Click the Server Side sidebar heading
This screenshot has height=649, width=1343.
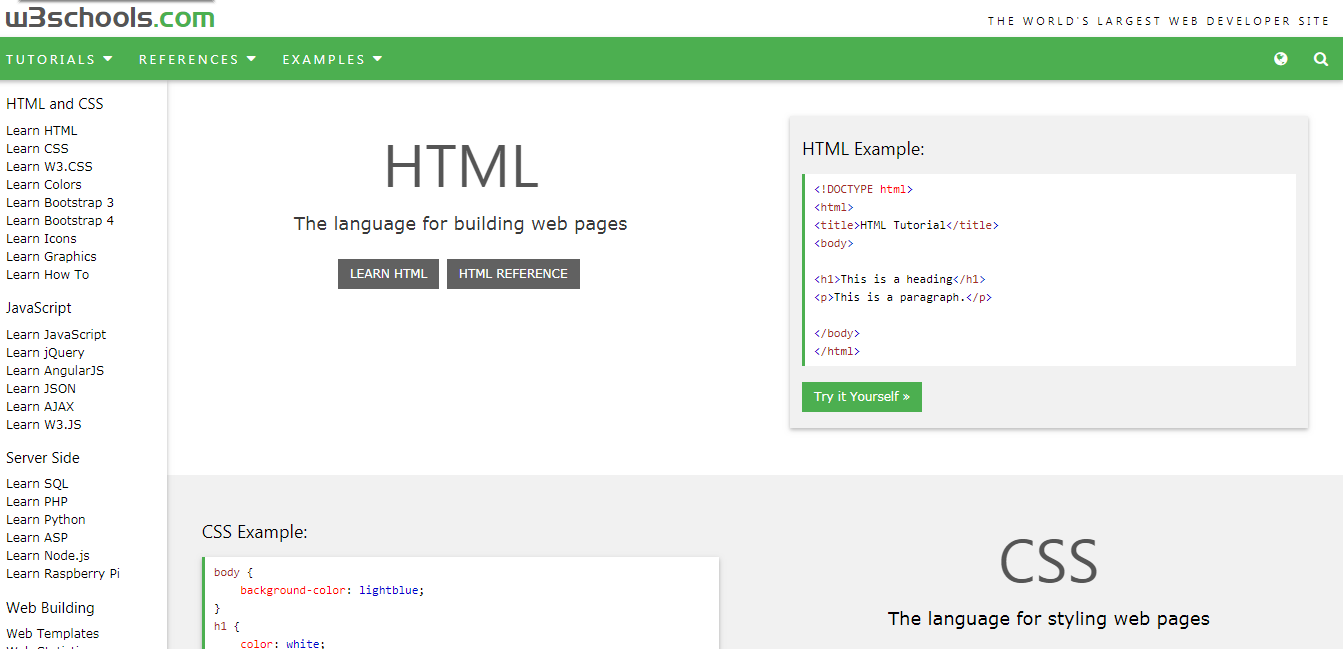click(43, 458)
